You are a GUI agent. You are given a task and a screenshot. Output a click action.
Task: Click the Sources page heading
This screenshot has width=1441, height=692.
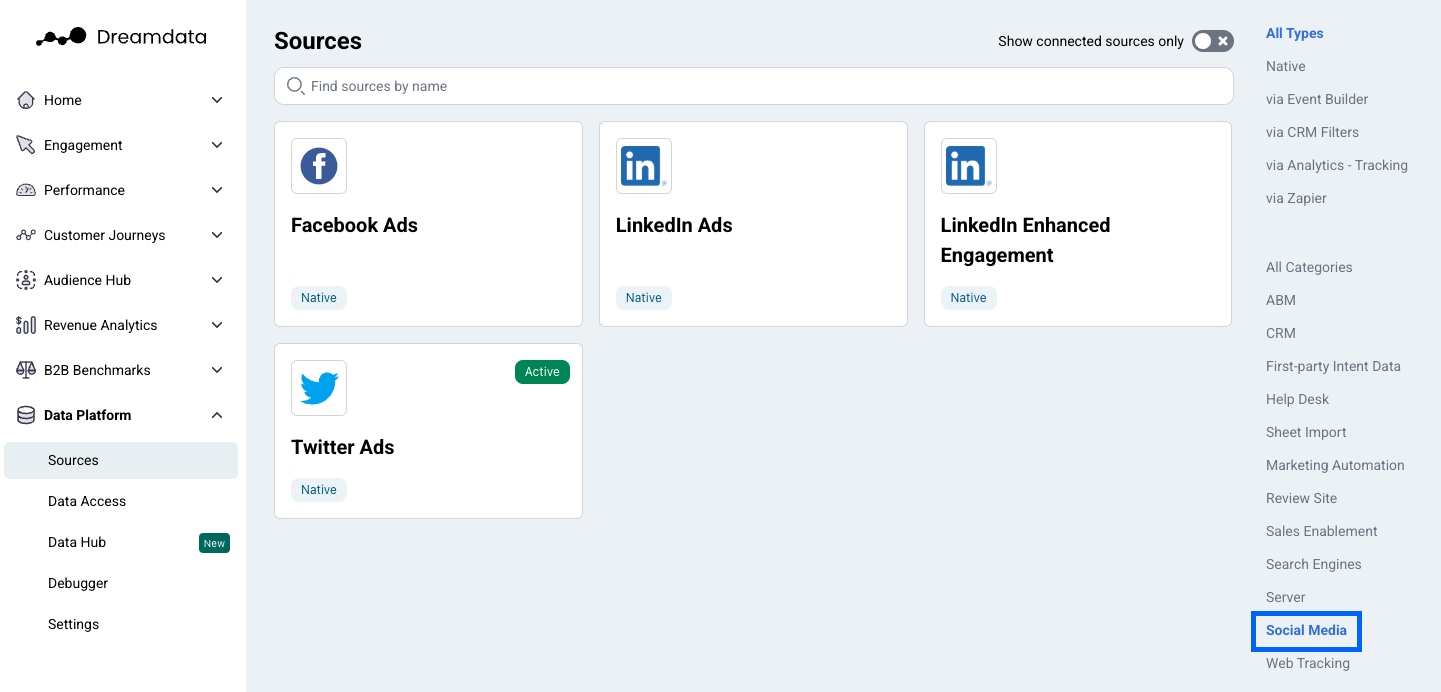pyautogui.click(x=318, y=41)
